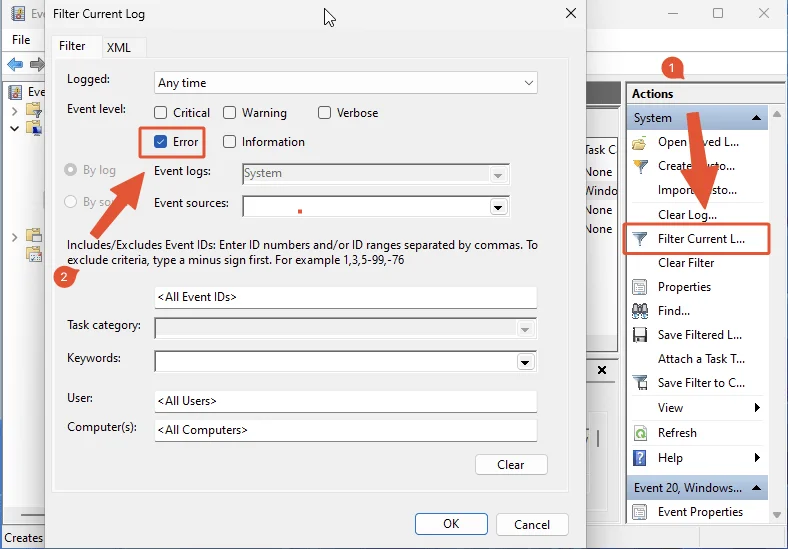Click the OK button
The height and width of the screenshot is (549, 788).
[451, 524]
